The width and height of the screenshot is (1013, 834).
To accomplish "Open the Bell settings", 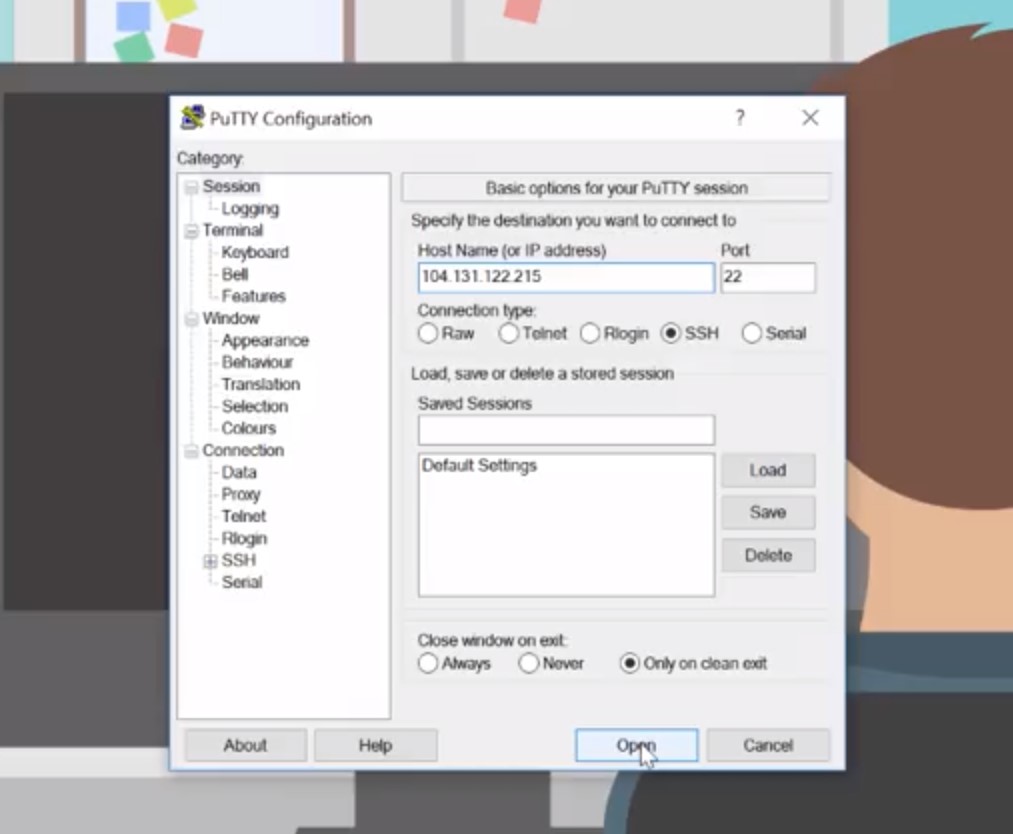I will (x=235, y=274).
